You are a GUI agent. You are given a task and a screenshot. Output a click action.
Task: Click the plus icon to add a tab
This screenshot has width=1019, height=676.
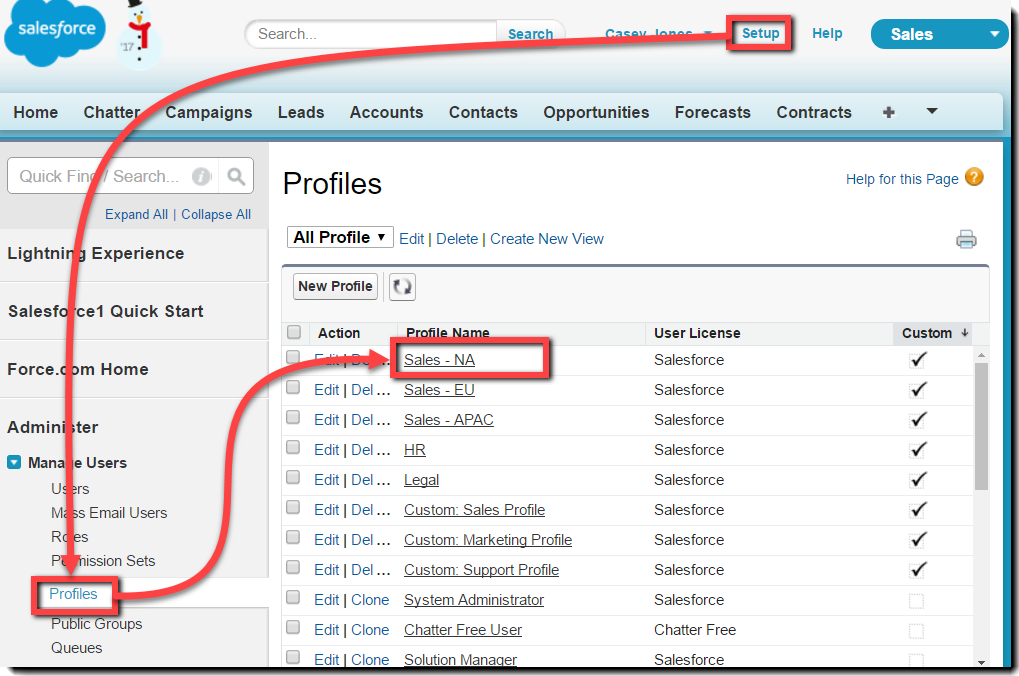pos(888,113)
